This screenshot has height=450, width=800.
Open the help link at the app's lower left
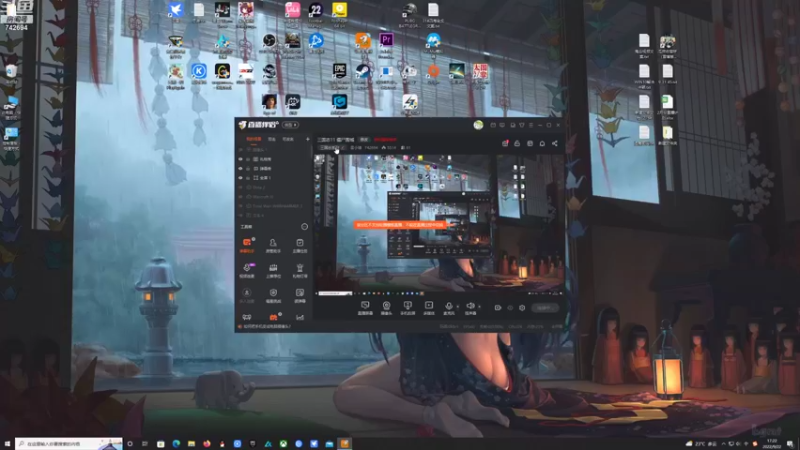267,327
